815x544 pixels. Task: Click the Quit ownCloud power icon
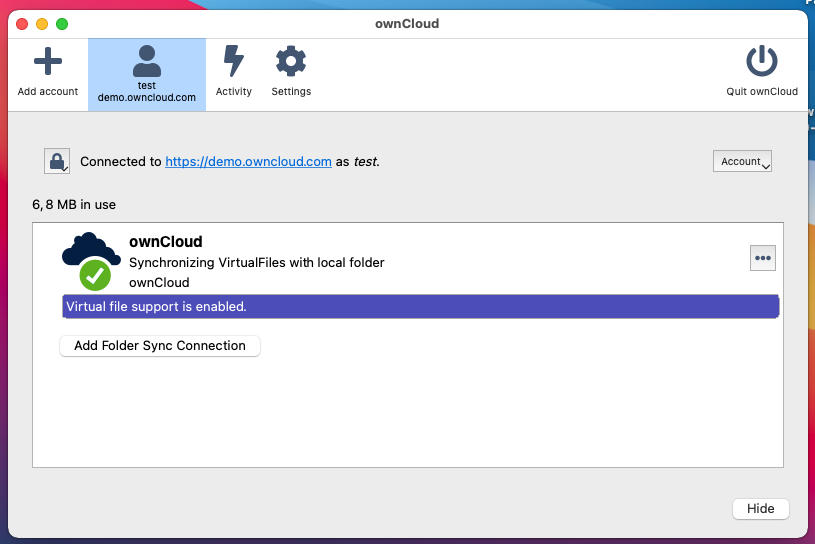pos(761,61)
